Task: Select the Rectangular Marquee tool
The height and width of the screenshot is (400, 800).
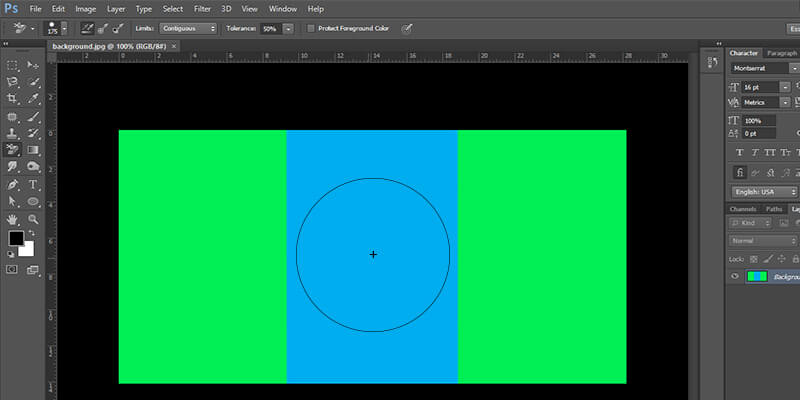Action: tap(12, 65)
